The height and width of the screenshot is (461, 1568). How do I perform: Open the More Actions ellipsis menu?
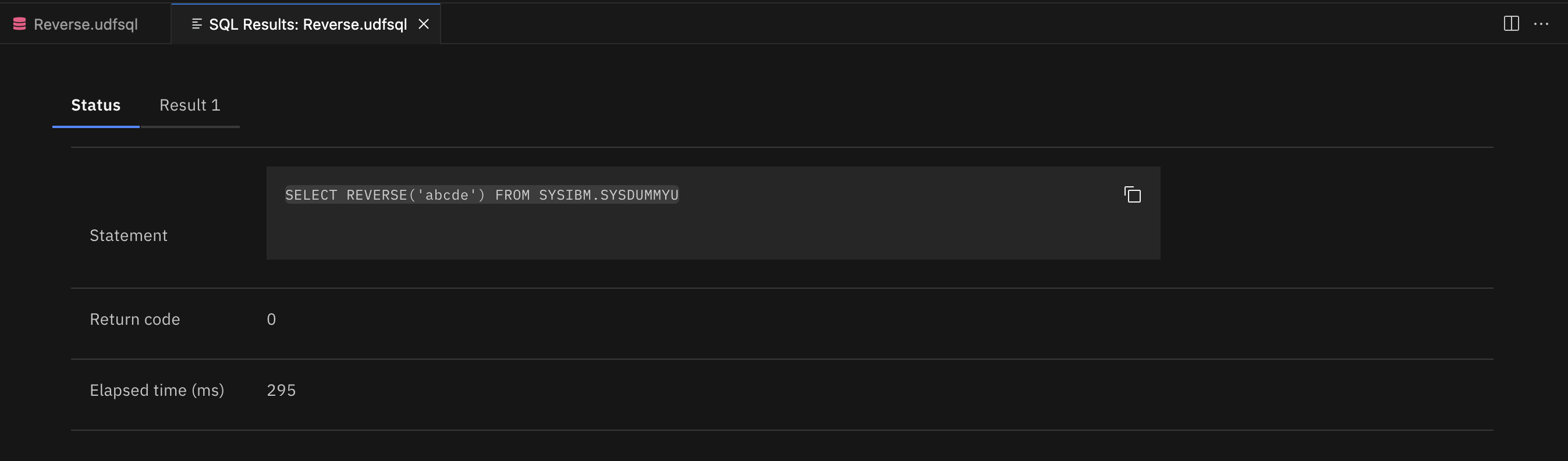coord(1541,24)
